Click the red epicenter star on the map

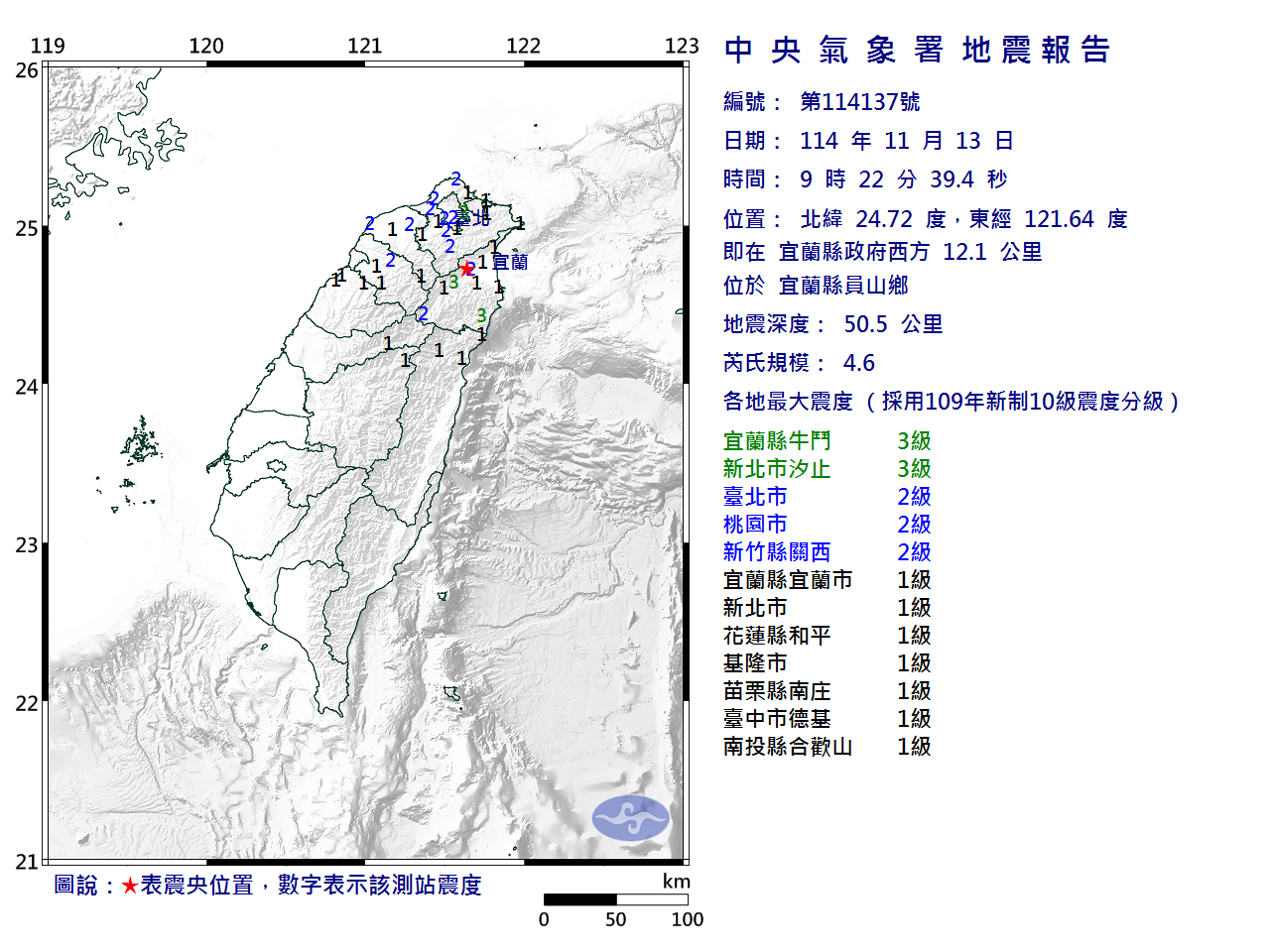(x=466, y=269)
